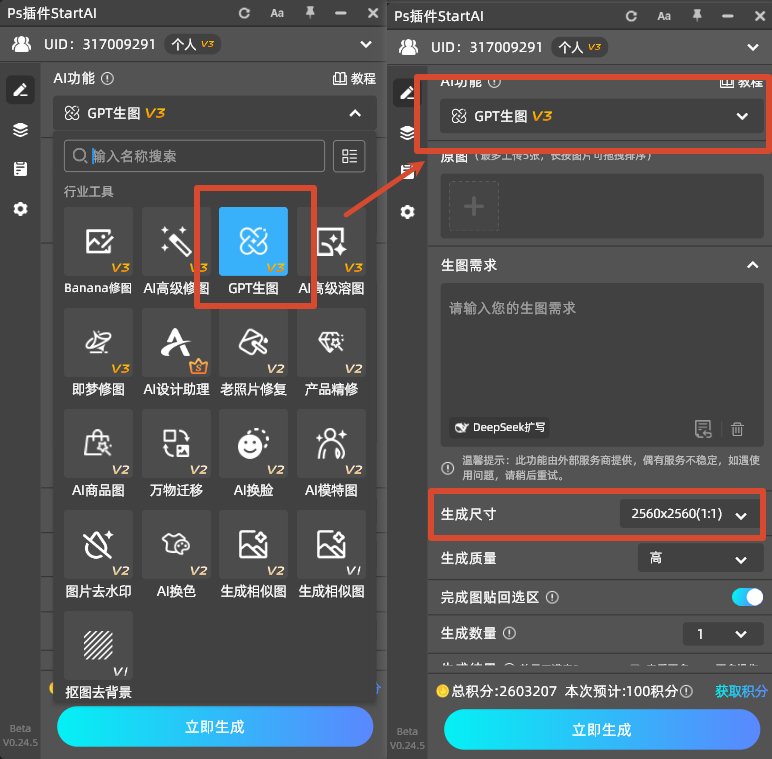Open 教程 tutorial in left panel
Viewport: 772px width, 759px height.
tap(354, 78)
